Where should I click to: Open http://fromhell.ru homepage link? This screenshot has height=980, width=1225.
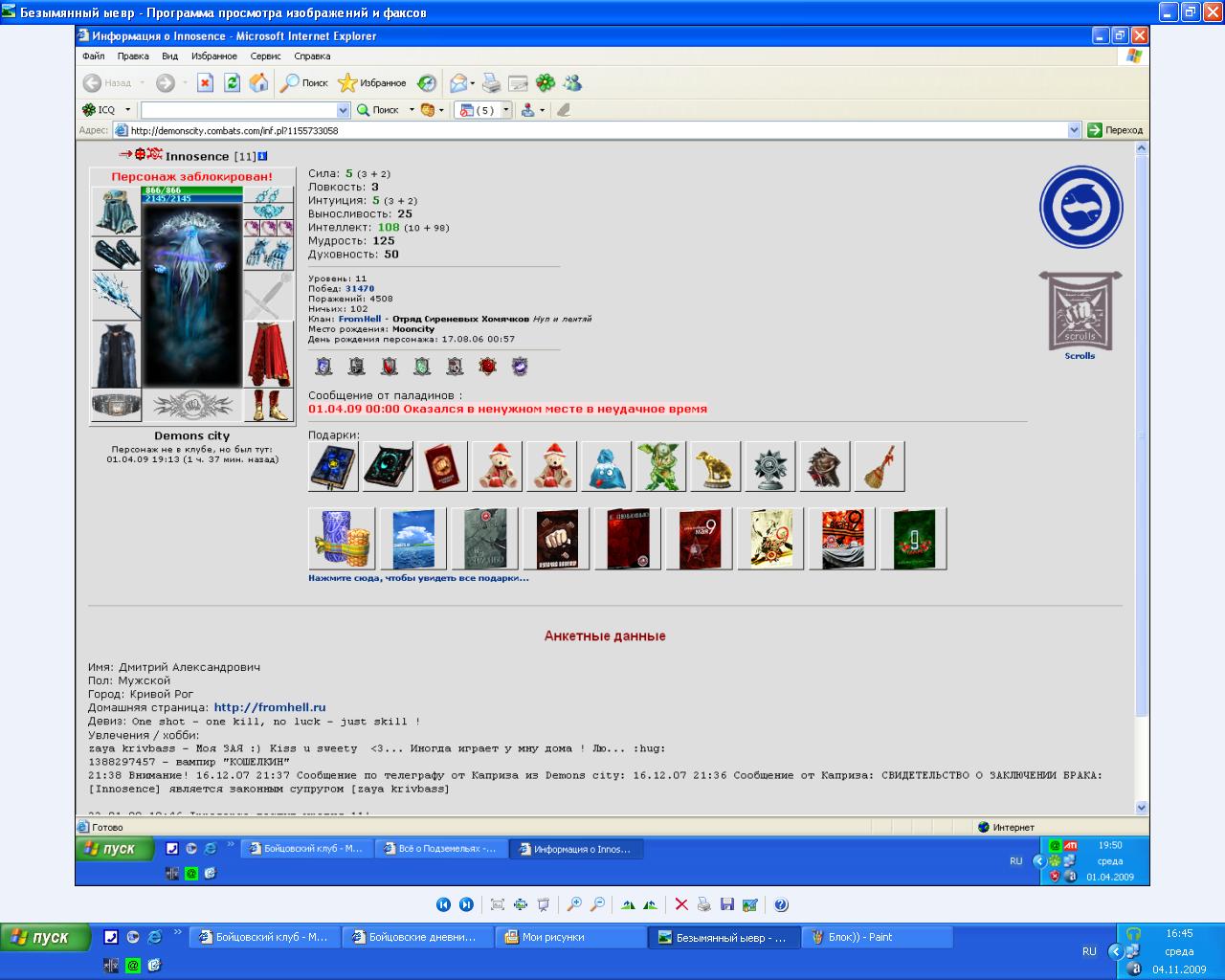click(270, 707)
